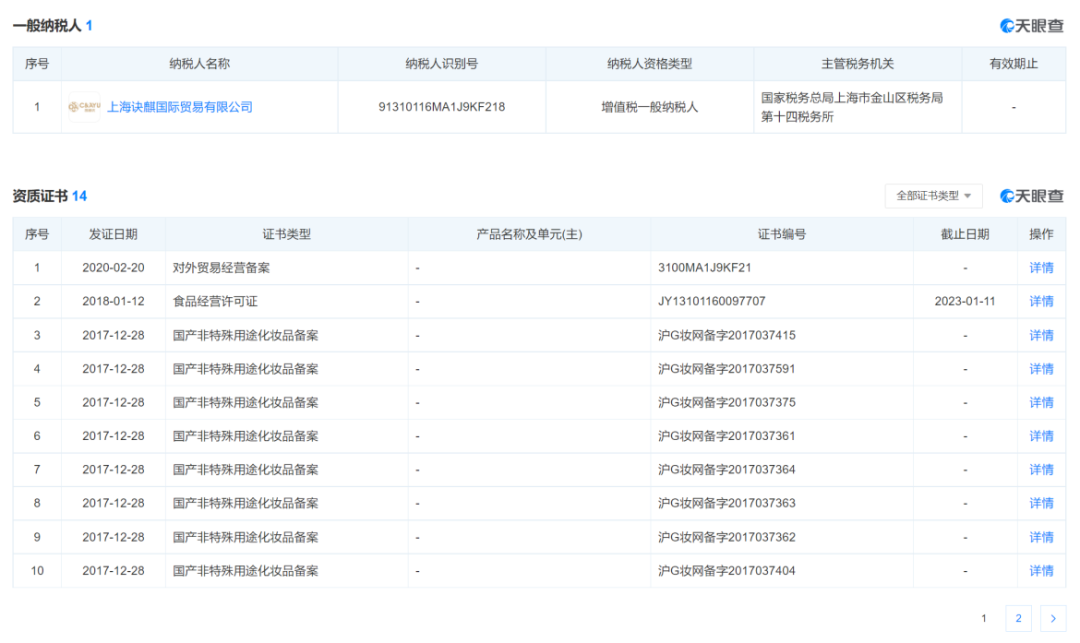Select page 1 in pagination
This screenshot has width=1080, height=643.
984,618
